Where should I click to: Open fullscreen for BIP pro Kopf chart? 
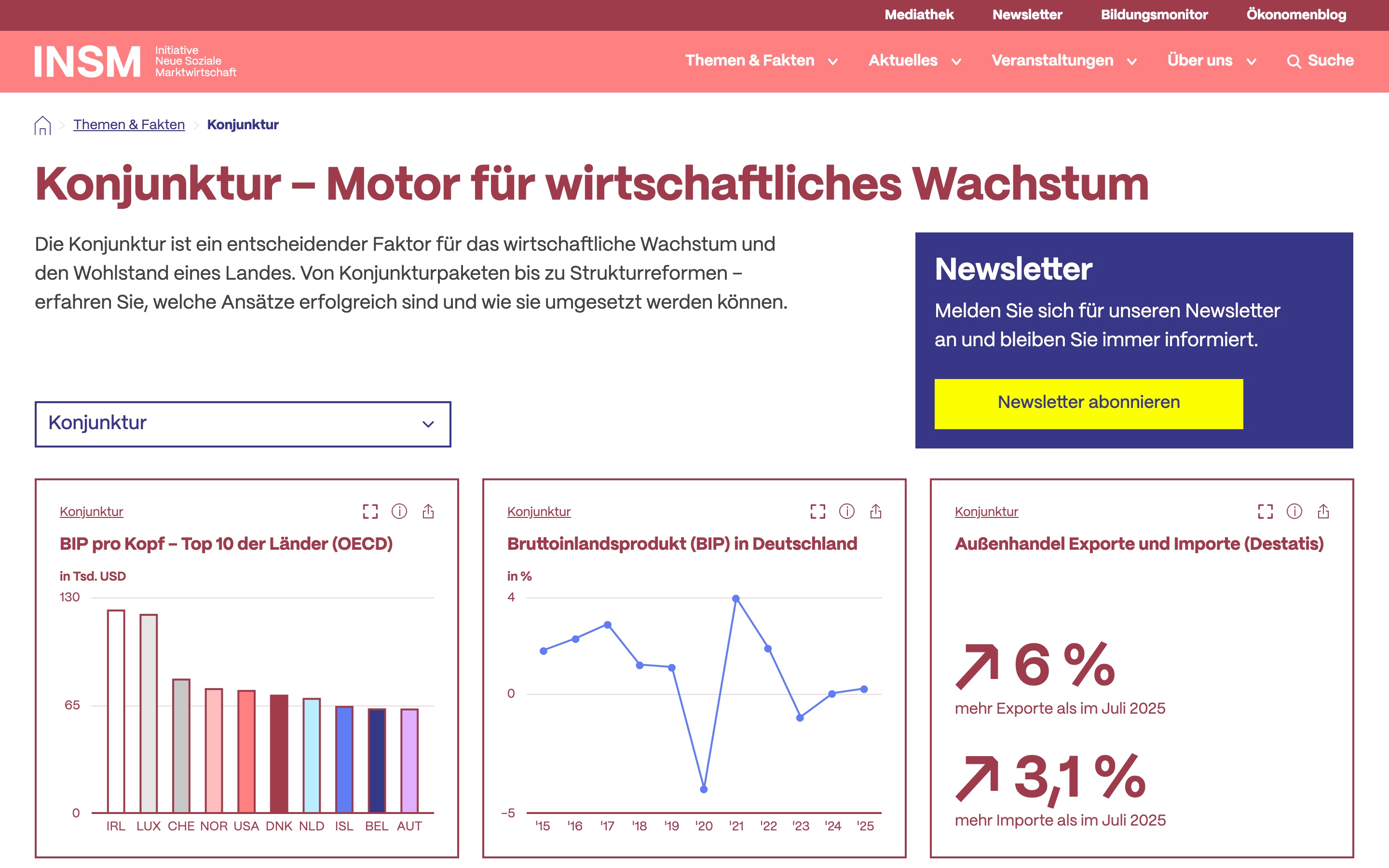[370, 512]
